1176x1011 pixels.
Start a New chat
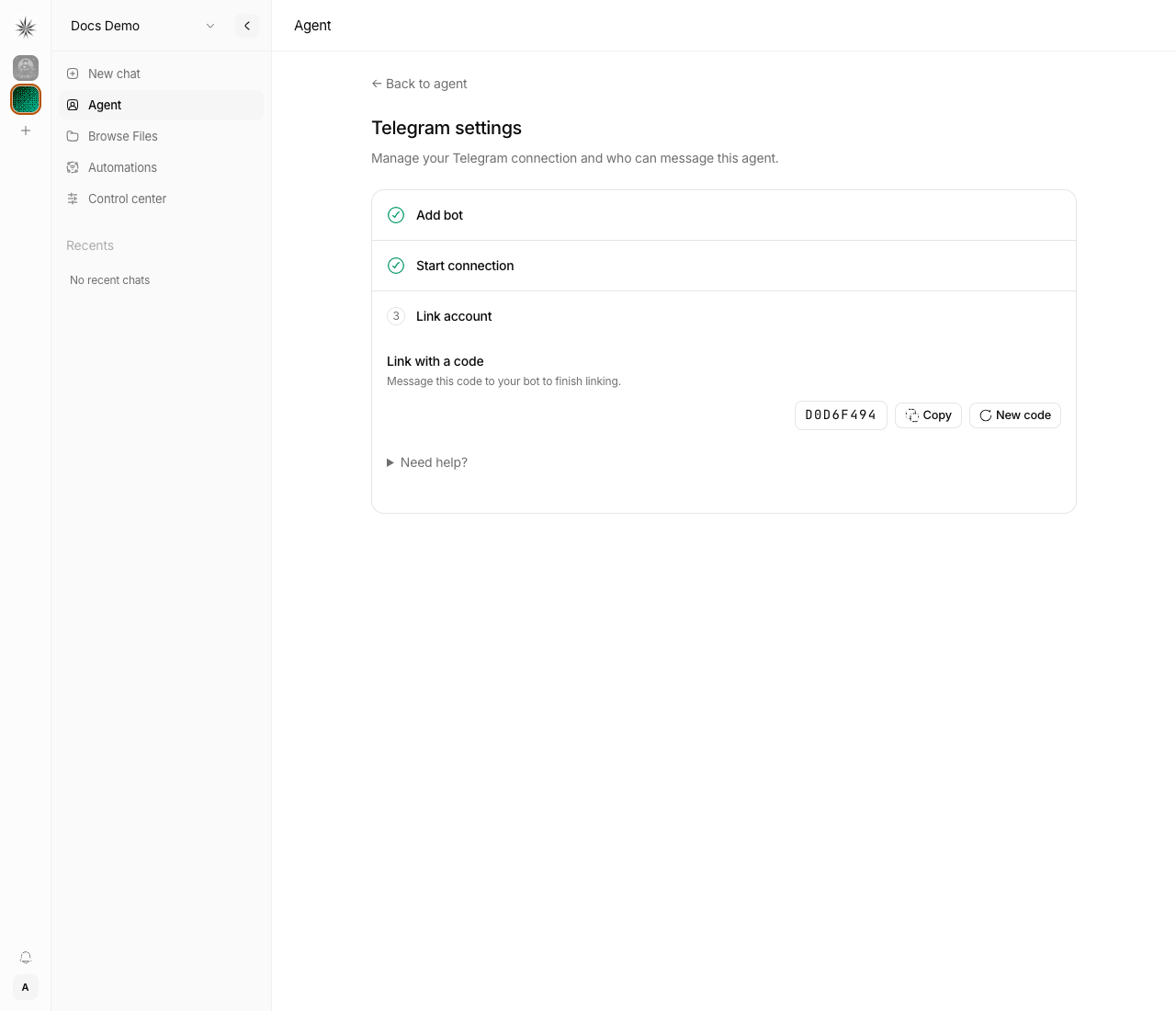[161, 74]
